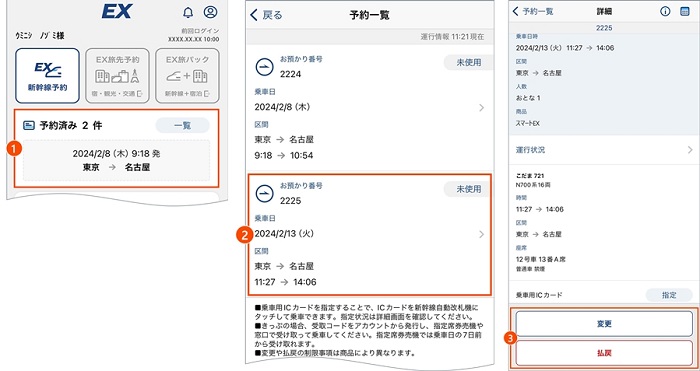Return to 予約一覧 from detail screen
The image size is (700, 371).
pyautogui.click(x=533, y=12)
